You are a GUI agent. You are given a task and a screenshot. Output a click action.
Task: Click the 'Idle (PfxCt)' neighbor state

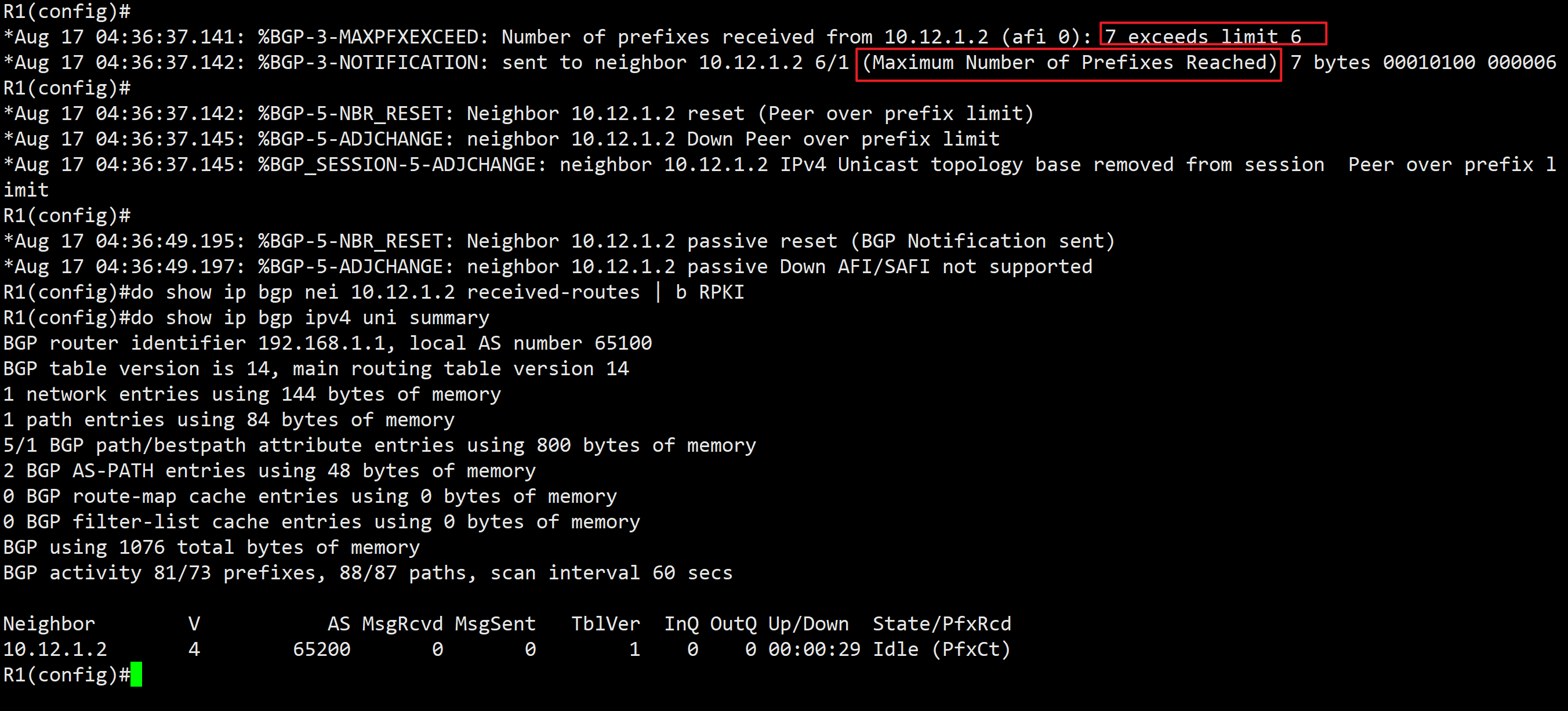tap(941, 649)
